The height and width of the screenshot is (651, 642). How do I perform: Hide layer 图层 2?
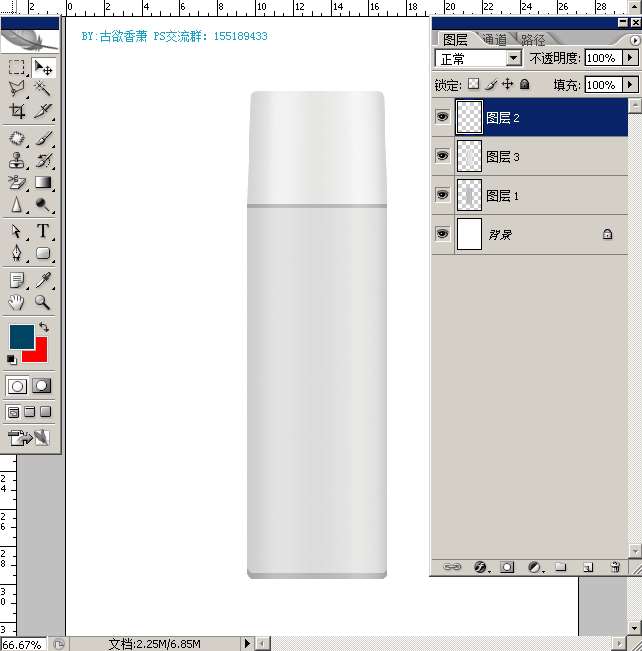click(x=442, y=116)
